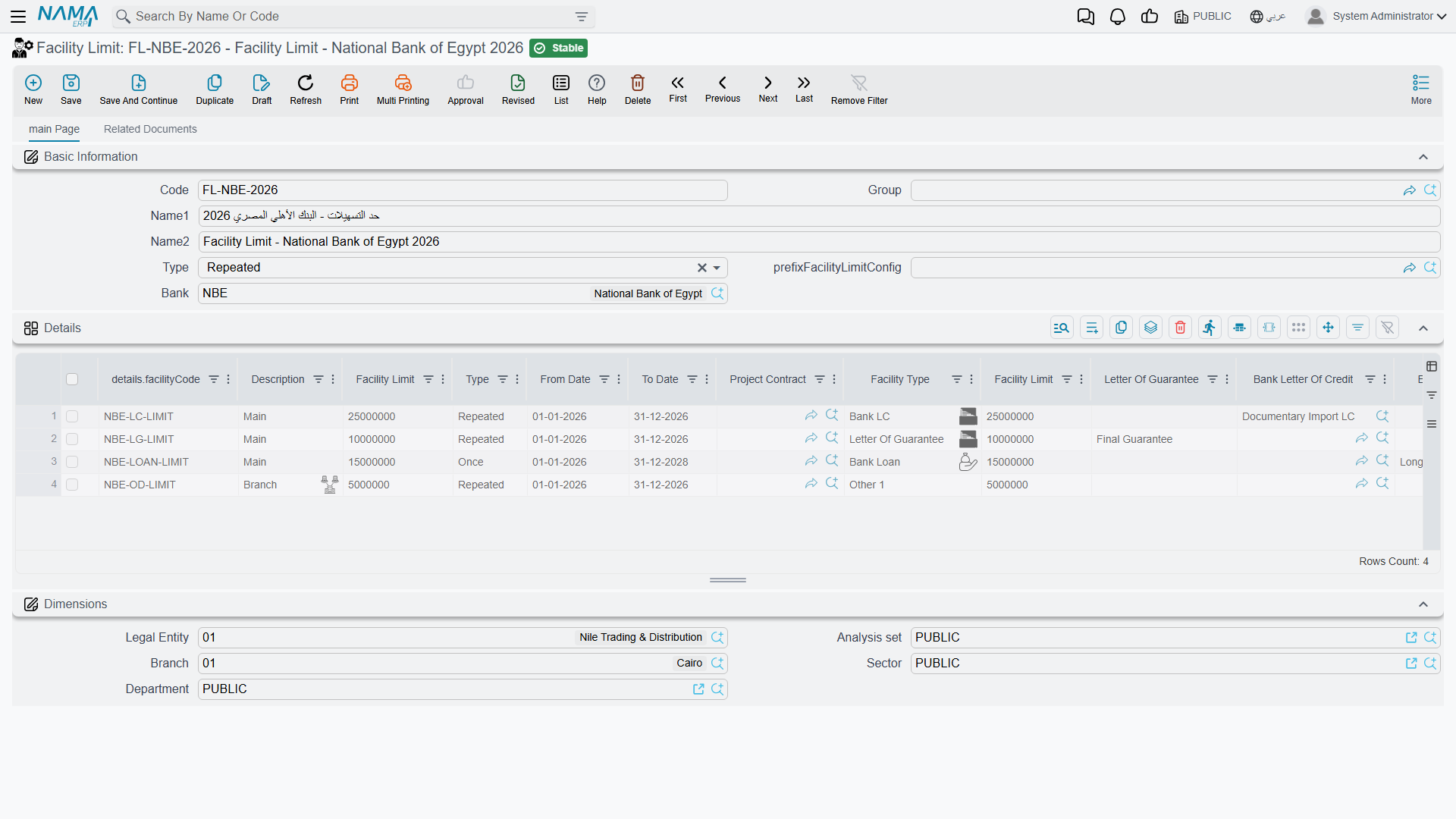1456x819 pixels.
Task: Click in the Search By Name Or Code field
Action: 353,17
